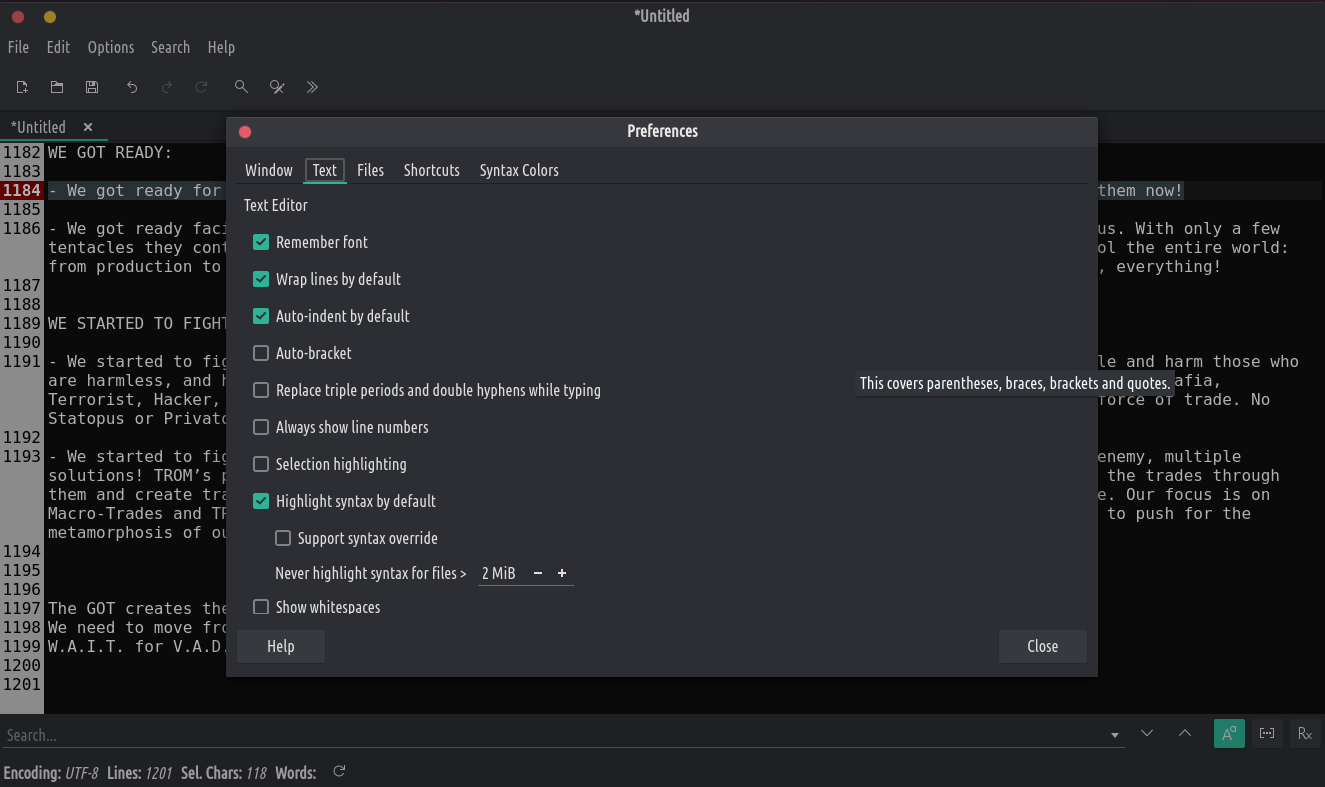Expand the toolbar overflow double-chevron

312,87
